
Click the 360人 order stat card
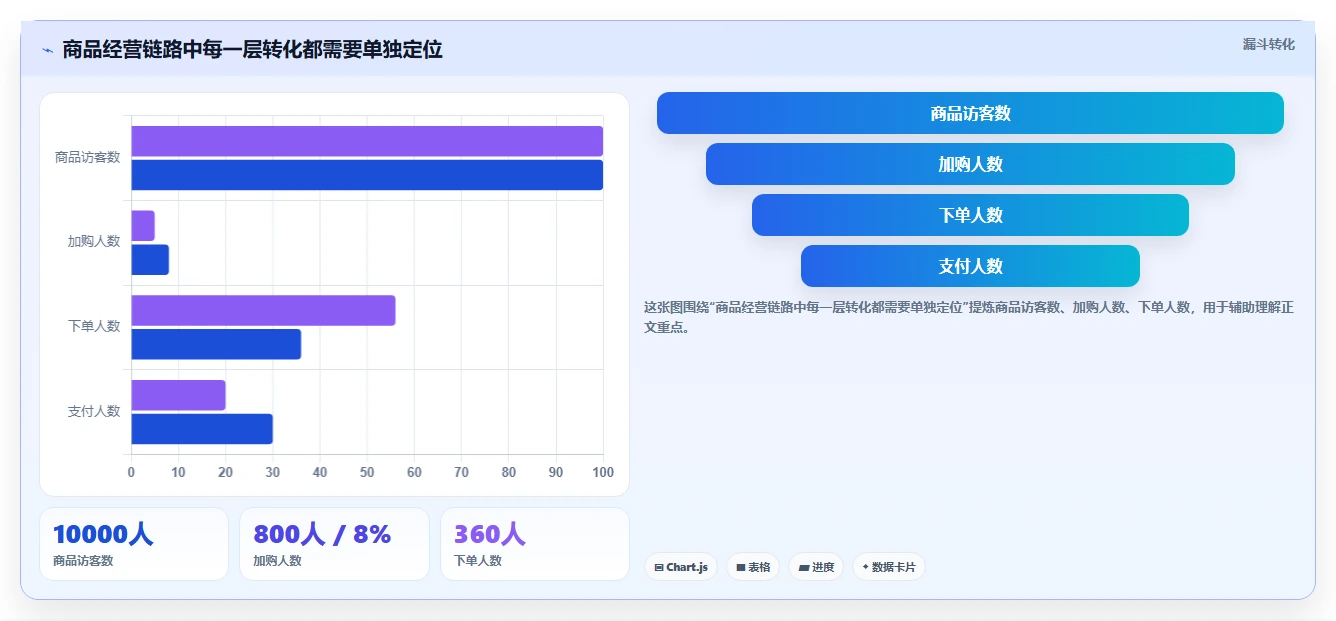535,544
